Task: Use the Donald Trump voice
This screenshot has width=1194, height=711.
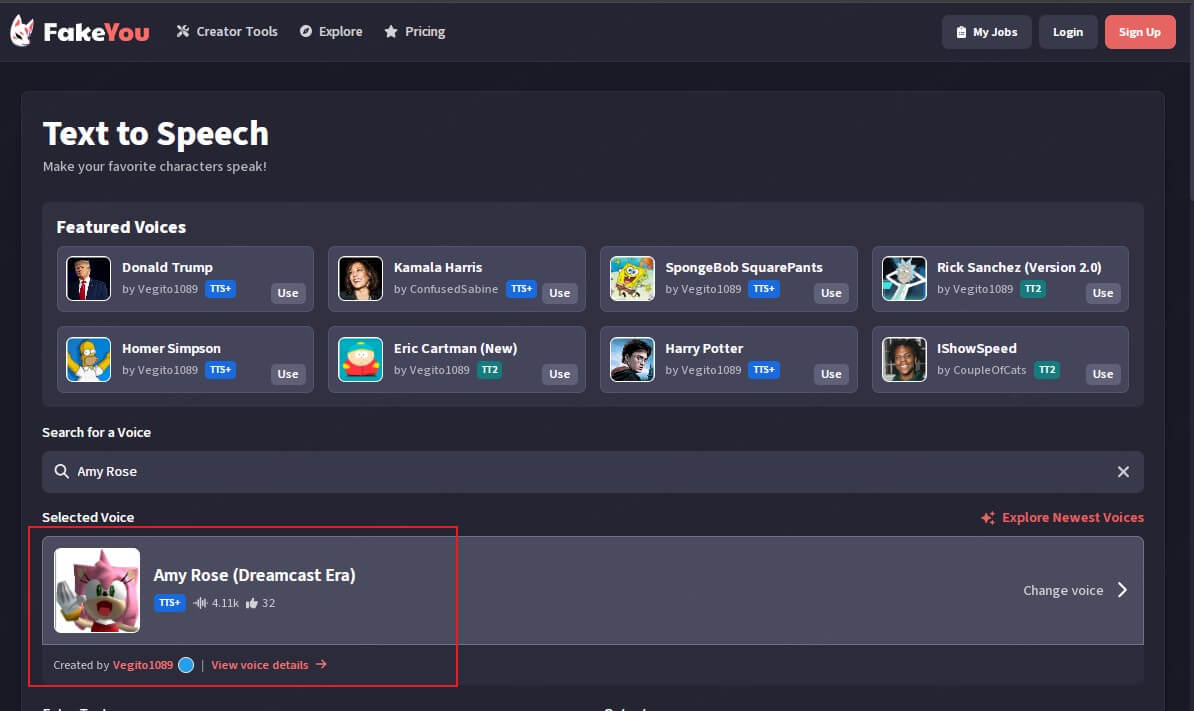Action: tap(288, 293)
